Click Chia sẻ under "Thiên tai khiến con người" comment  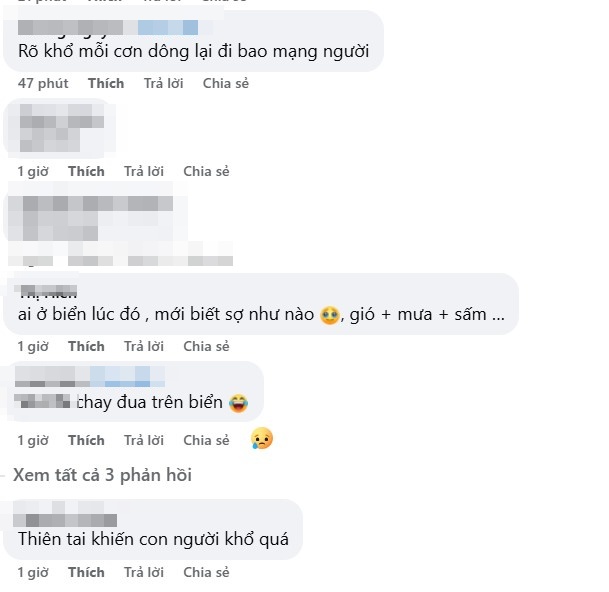pyautogui.click(x=206, y=573)
